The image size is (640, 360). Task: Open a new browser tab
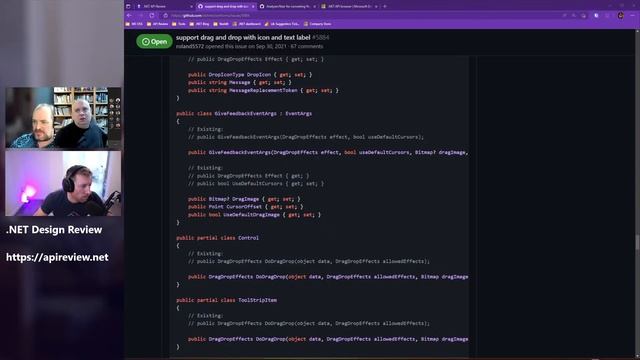coord(384,6)
